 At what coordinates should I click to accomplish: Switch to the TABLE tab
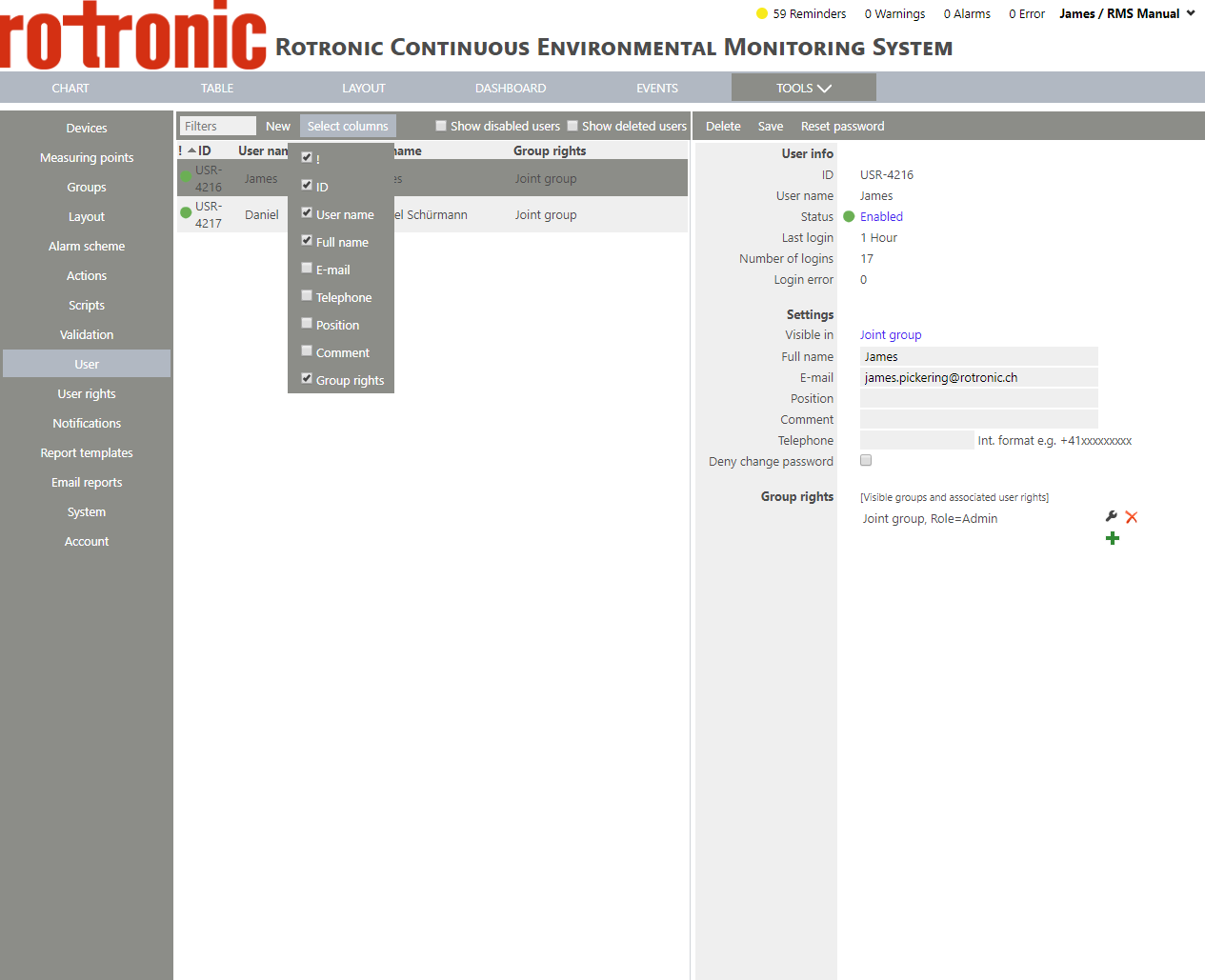(217, 88)
